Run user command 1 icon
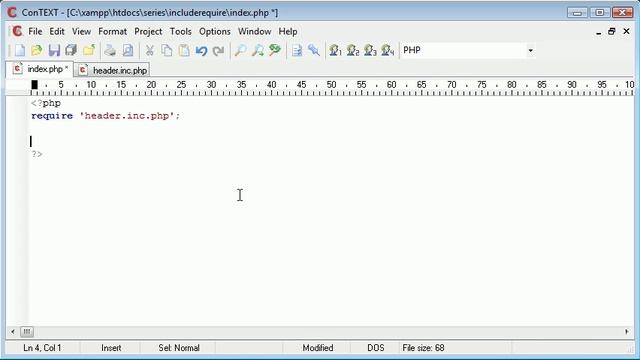The width and height of the screenshot is (640, 360). click(336, 51)
